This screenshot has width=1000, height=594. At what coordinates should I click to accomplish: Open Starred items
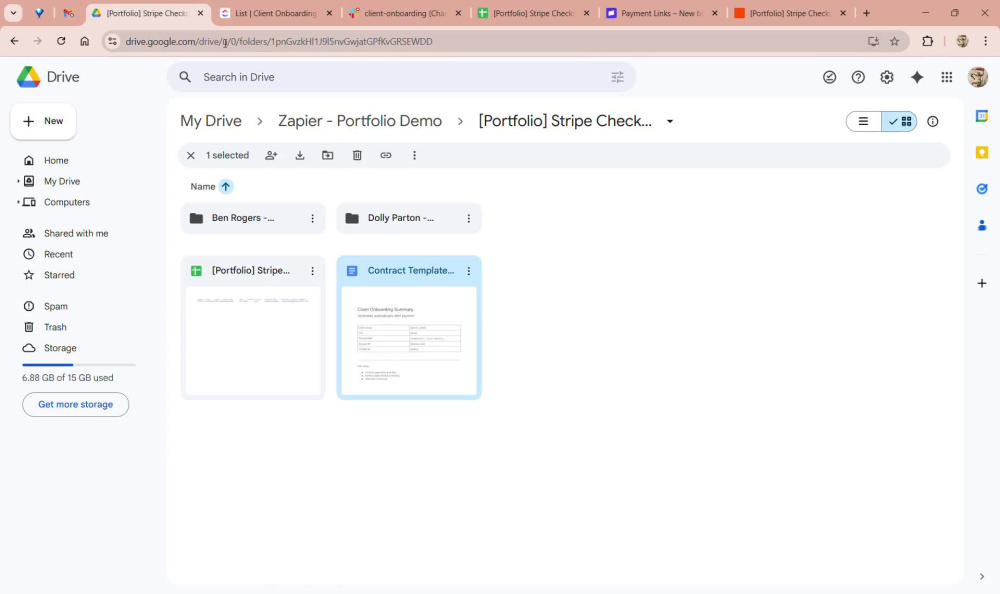pyautogui.click(x=59, y=275)
